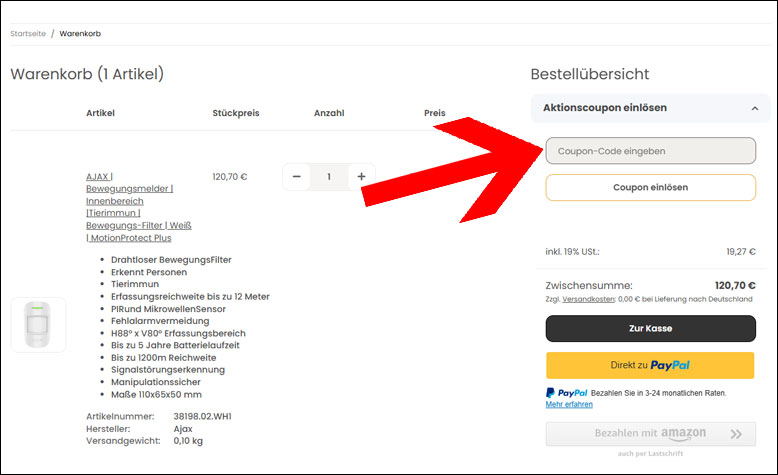The image size is (778, 475).
Task: Open the Versandkosten link
Action: [x=588, y=299]
